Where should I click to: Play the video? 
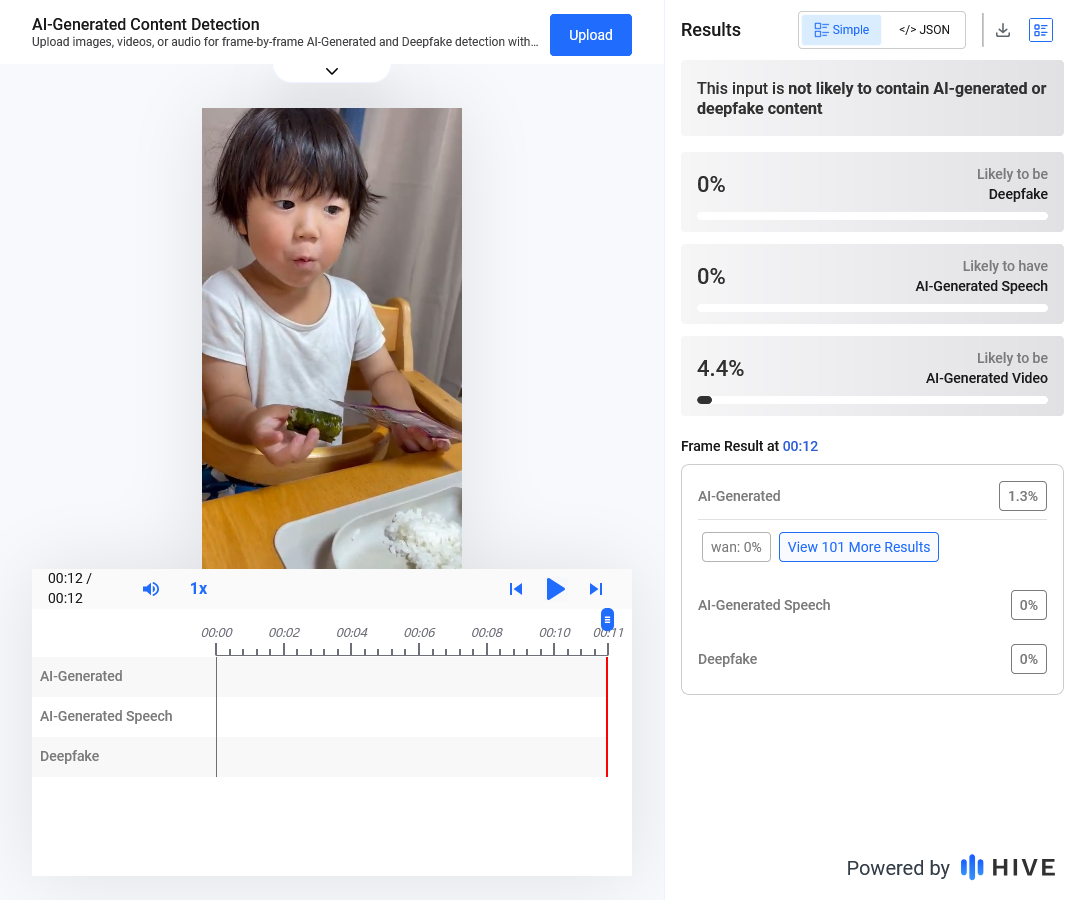[x=555, y=589]
